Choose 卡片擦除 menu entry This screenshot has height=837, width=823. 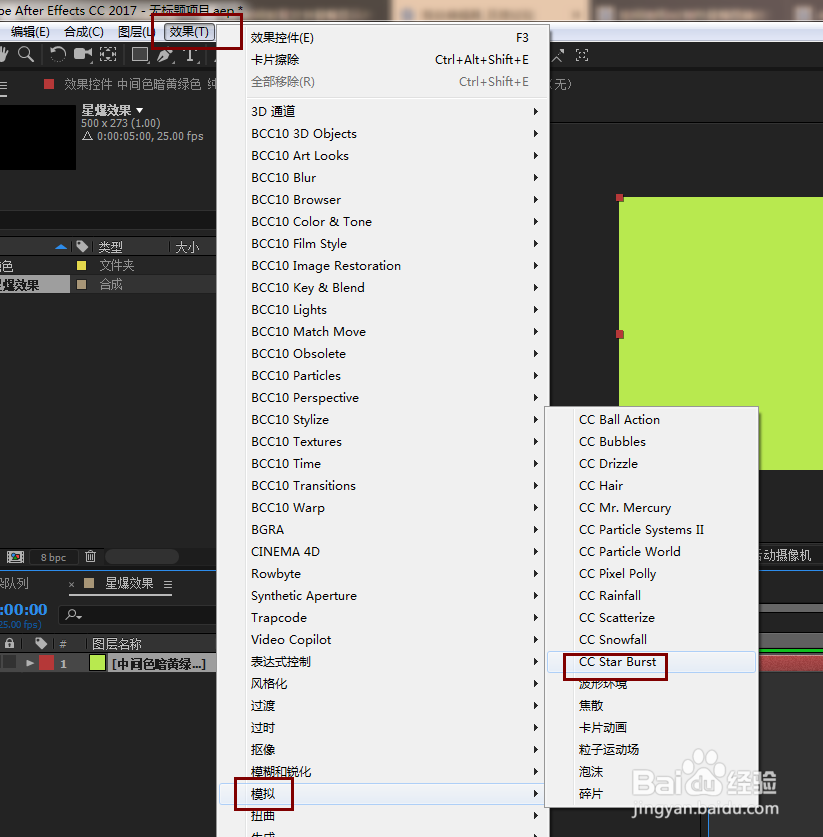[x=384, y=60]
